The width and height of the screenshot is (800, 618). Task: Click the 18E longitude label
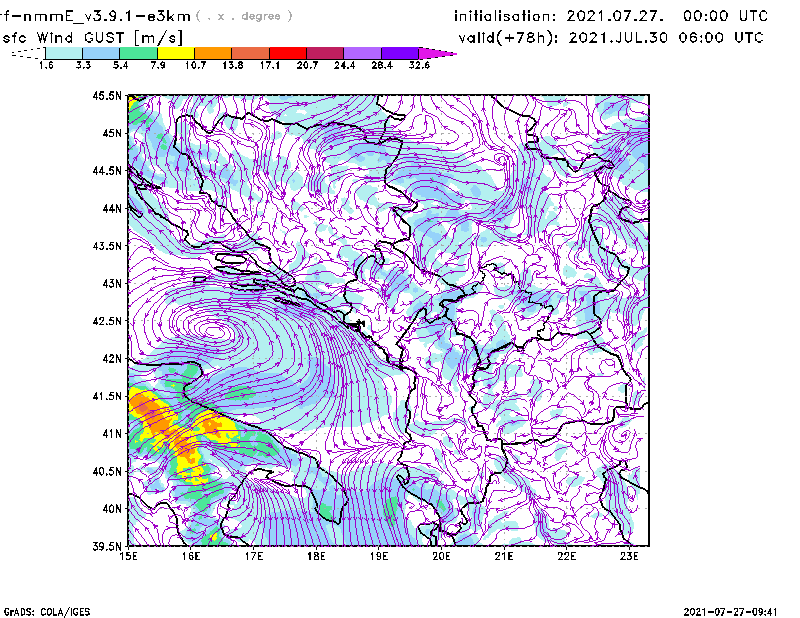coord(316,556)
